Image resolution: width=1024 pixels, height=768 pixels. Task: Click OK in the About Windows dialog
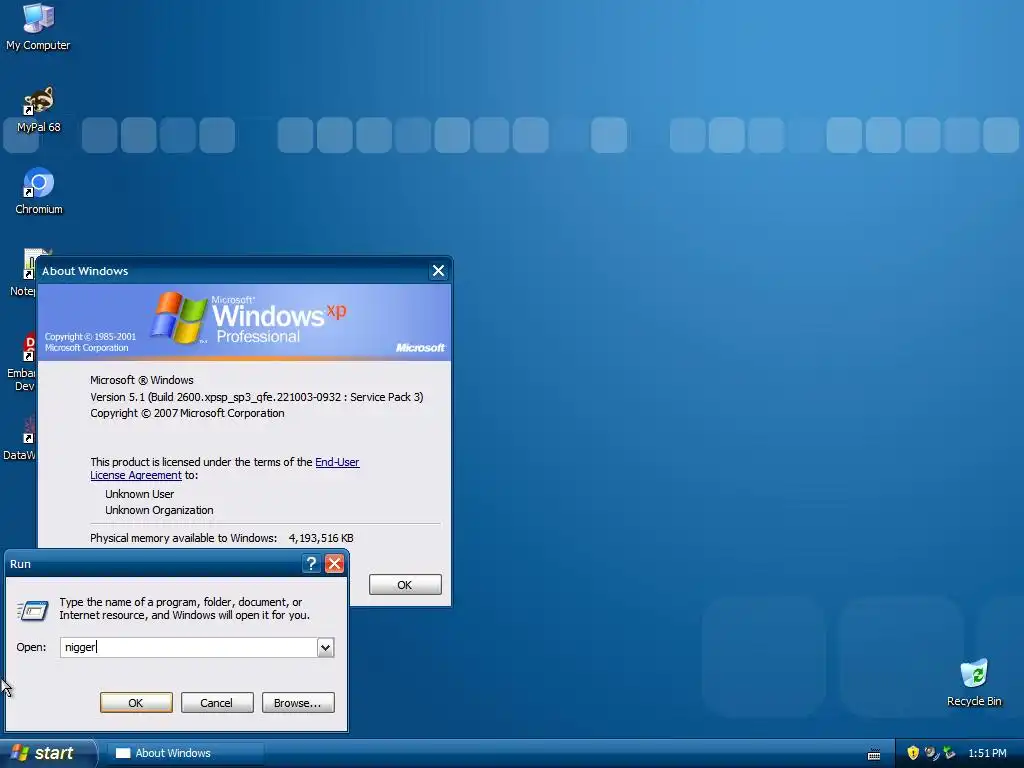[405, 584]
